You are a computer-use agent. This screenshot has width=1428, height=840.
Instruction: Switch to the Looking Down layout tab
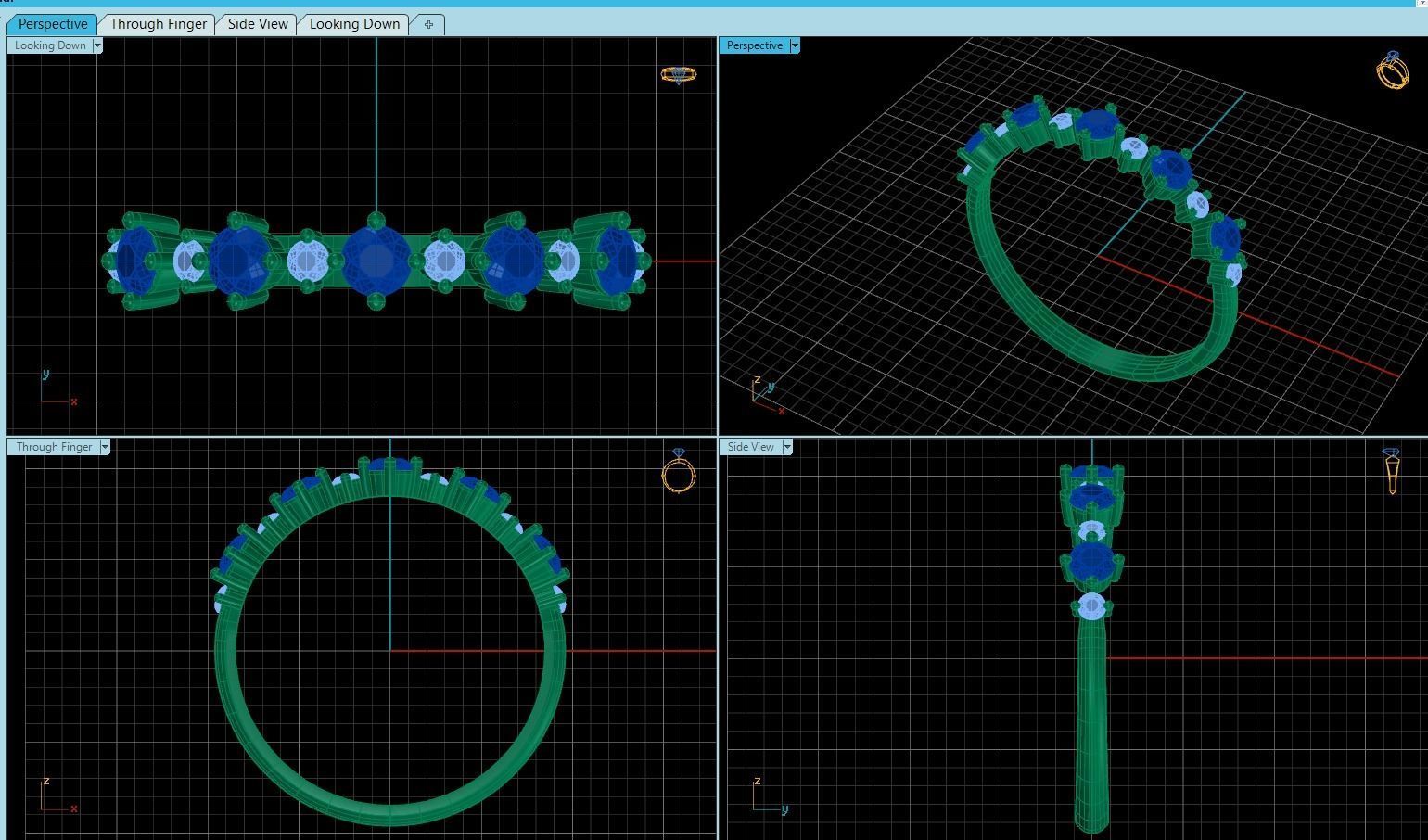354,24
